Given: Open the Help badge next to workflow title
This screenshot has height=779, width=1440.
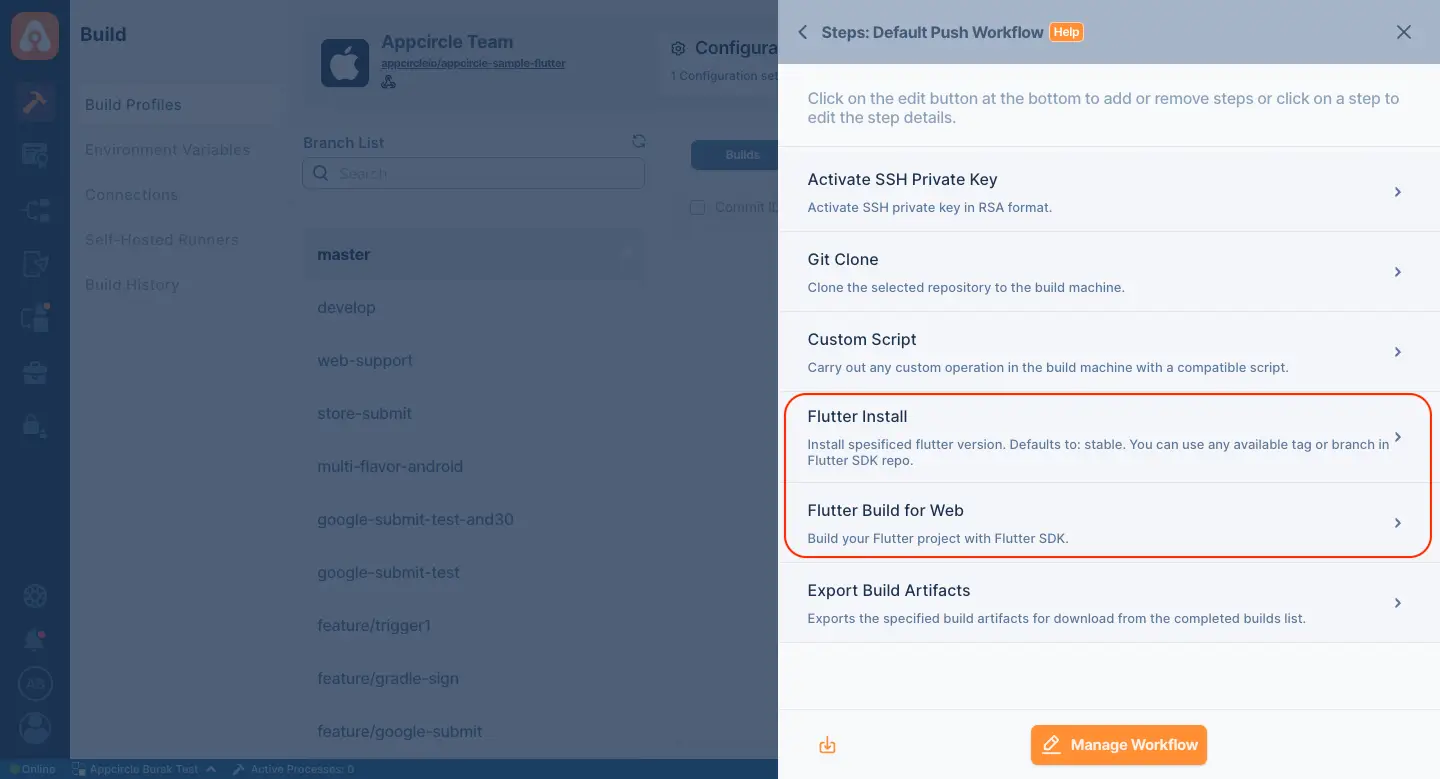Looking at the screenshot, I should tap(1066, 32).
